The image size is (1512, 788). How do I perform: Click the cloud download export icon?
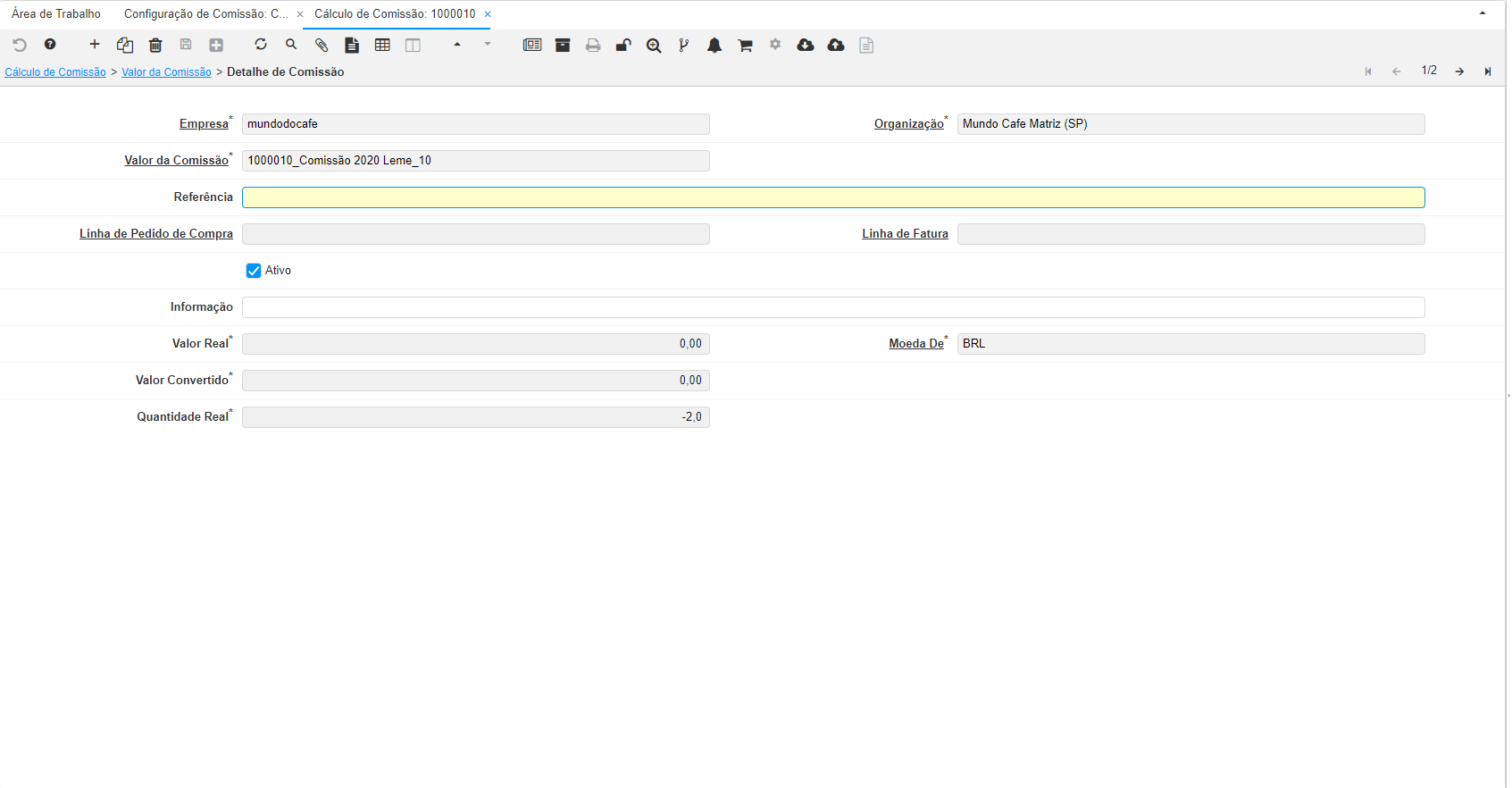tap(806, 46)
